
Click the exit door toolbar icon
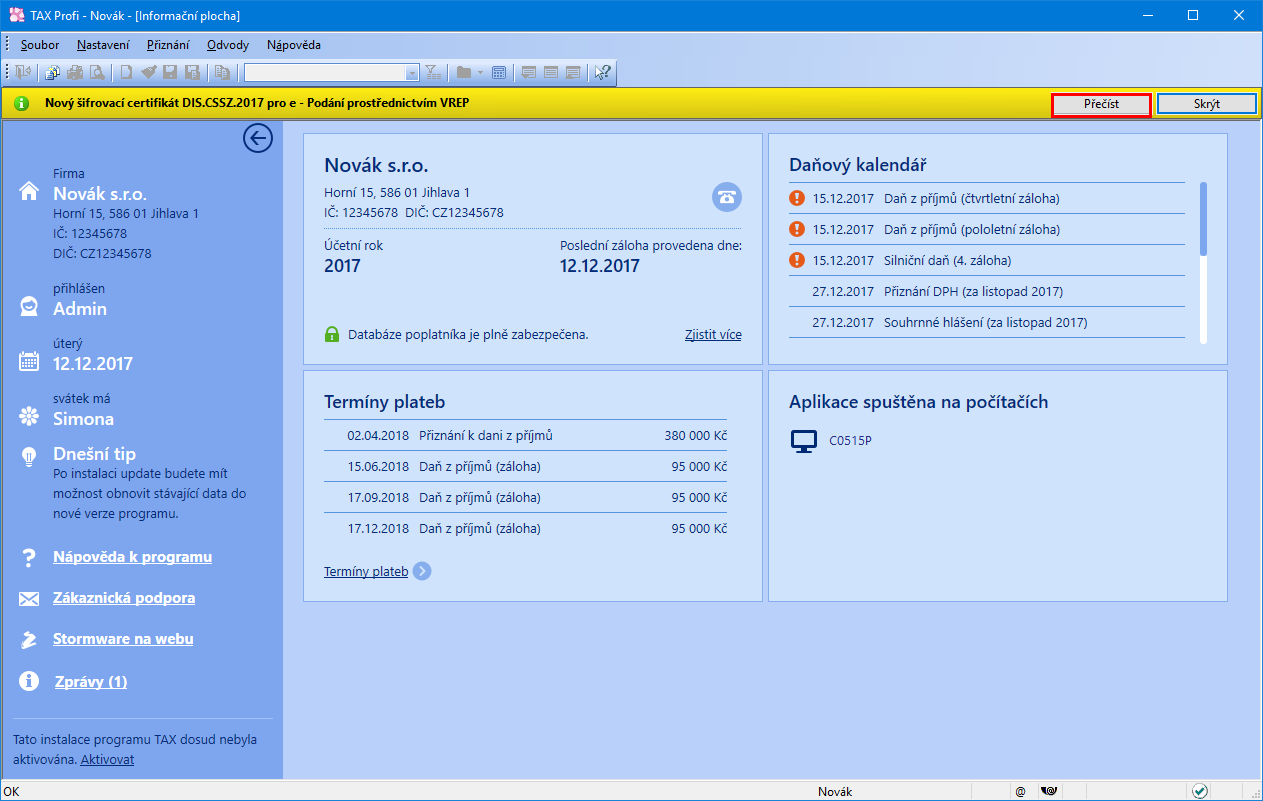coord(23,72)
